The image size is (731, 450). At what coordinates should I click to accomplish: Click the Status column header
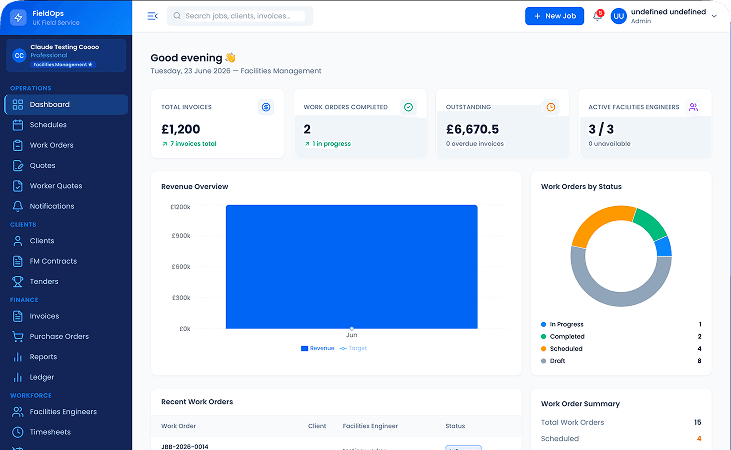455,426
